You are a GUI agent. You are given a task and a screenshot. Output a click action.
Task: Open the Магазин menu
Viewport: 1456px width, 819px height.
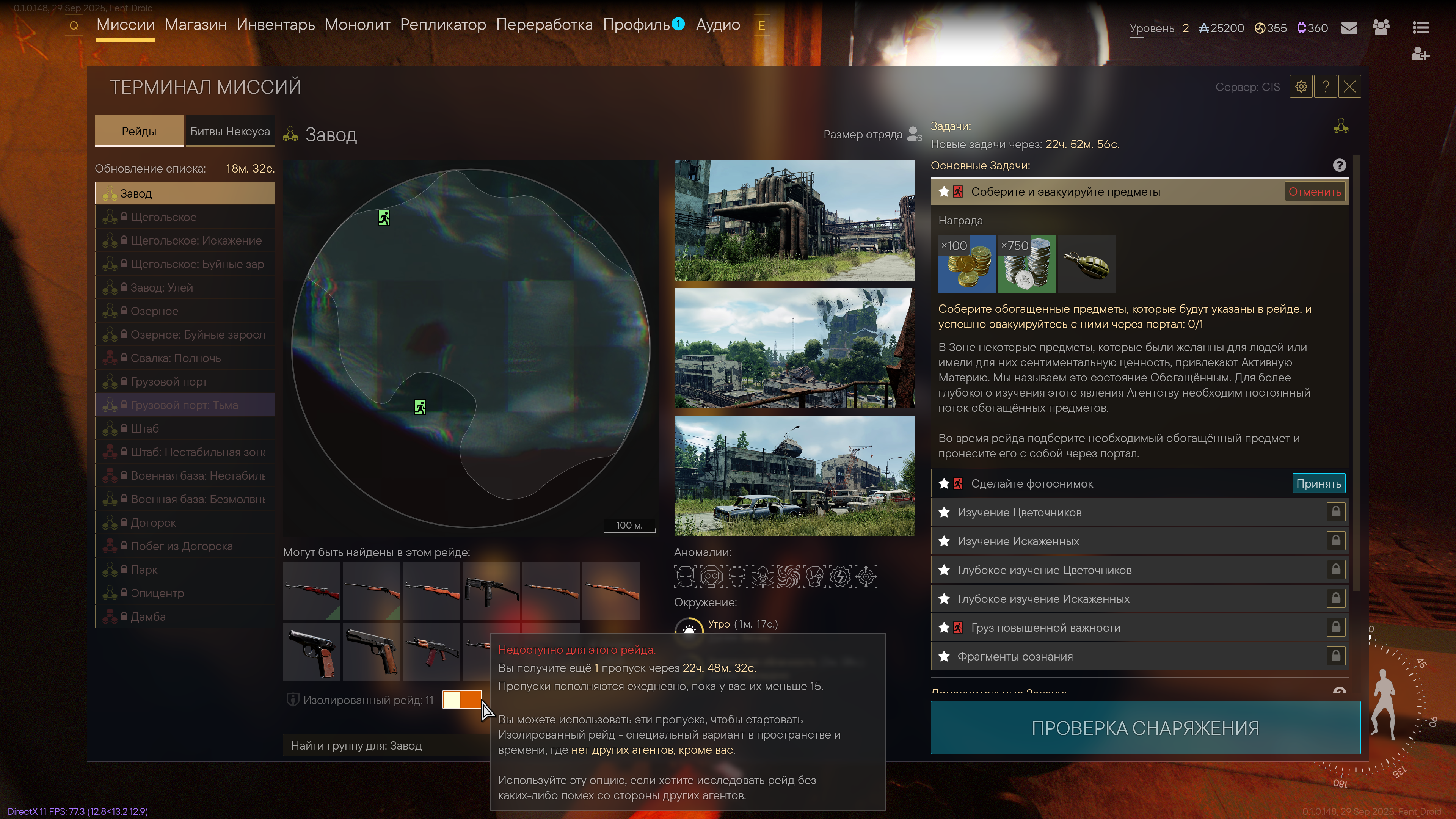(x=196, y=25)
